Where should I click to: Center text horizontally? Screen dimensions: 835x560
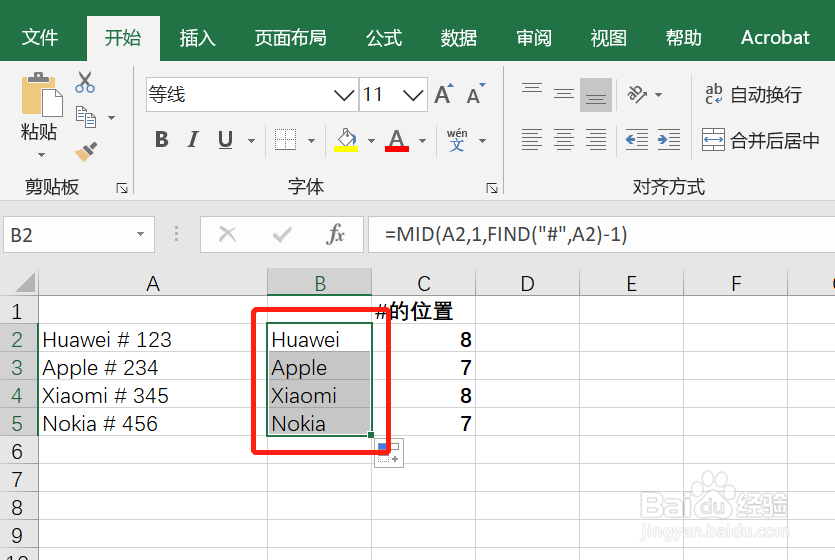(x=564, y=140)
